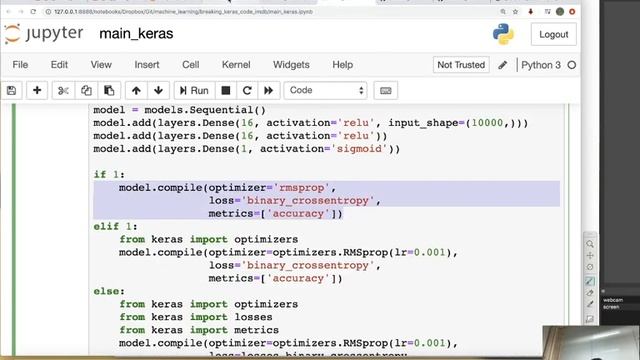Click the 'sigmoid' activation string
The width and height of the screenshot is (640, 360).
point(359,149)
